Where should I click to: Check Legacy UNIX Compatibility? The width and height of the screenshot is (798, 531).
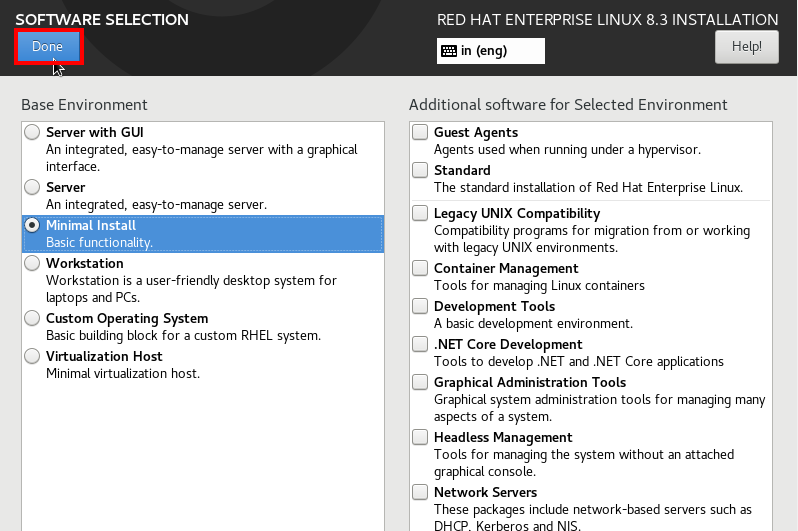click(420, 213)
